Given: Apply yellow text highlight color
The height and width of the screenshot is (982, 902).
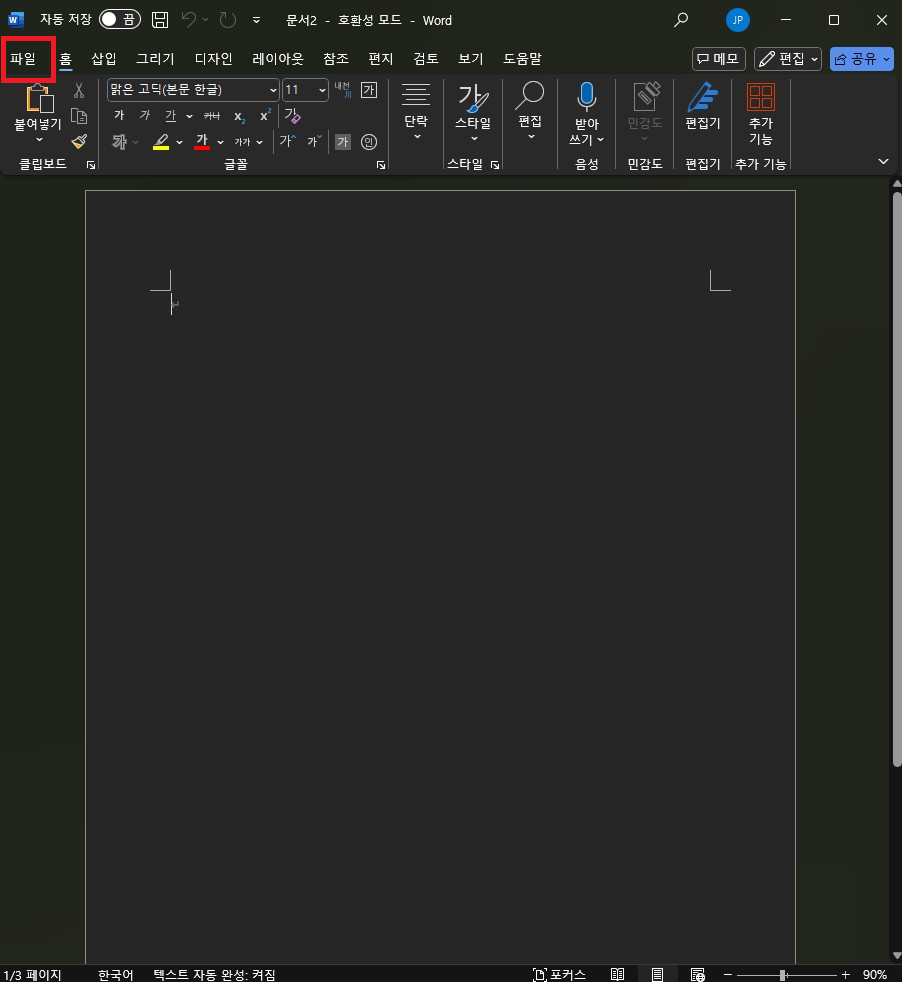Looking at the screenshot, I should click(x=161, y=142).
